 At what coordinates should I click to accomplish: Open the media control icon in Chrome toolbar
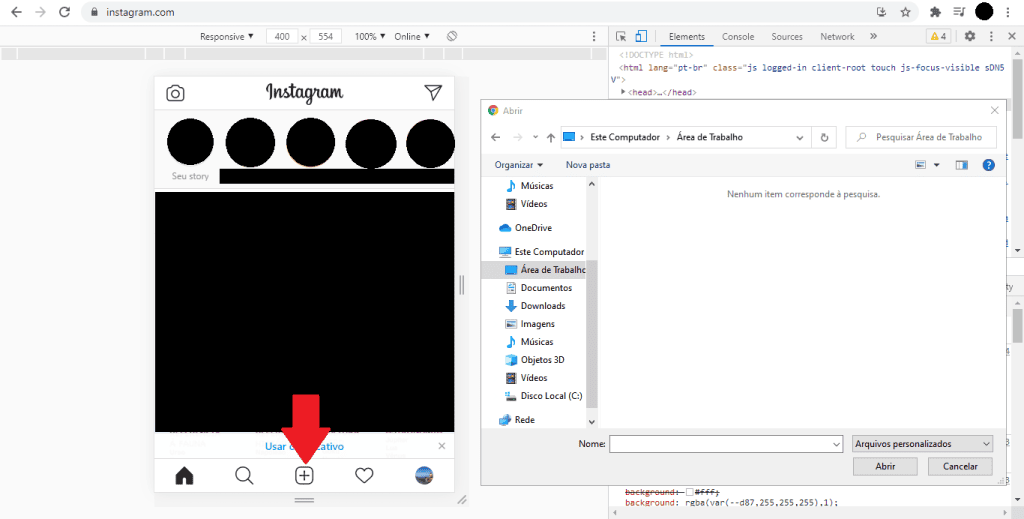click(959, 12)
